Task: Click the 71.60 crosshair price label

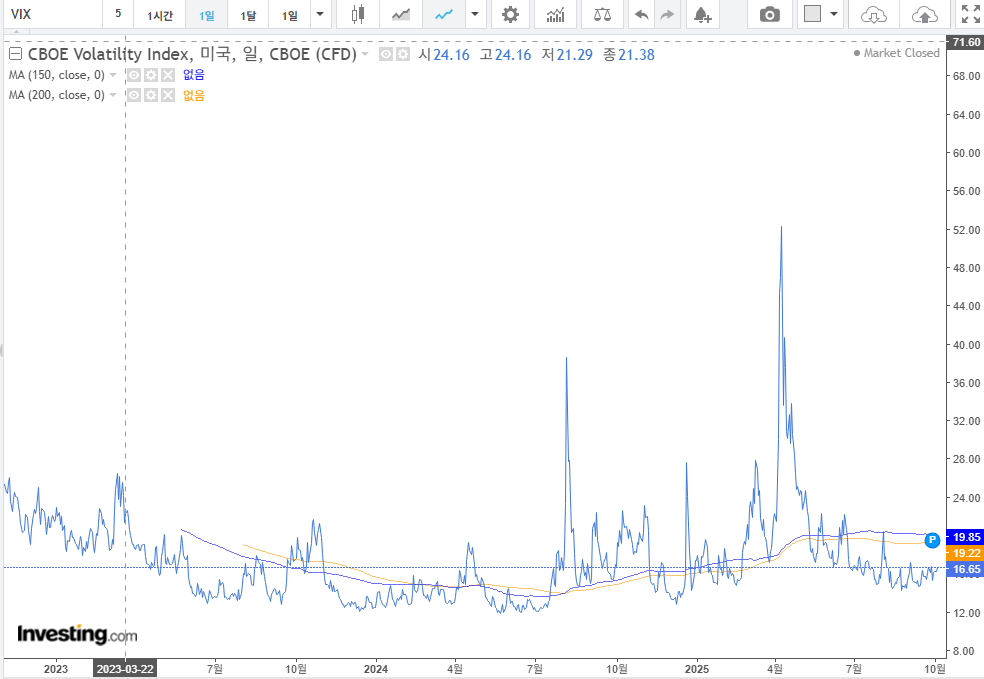Action: [966, 42]
